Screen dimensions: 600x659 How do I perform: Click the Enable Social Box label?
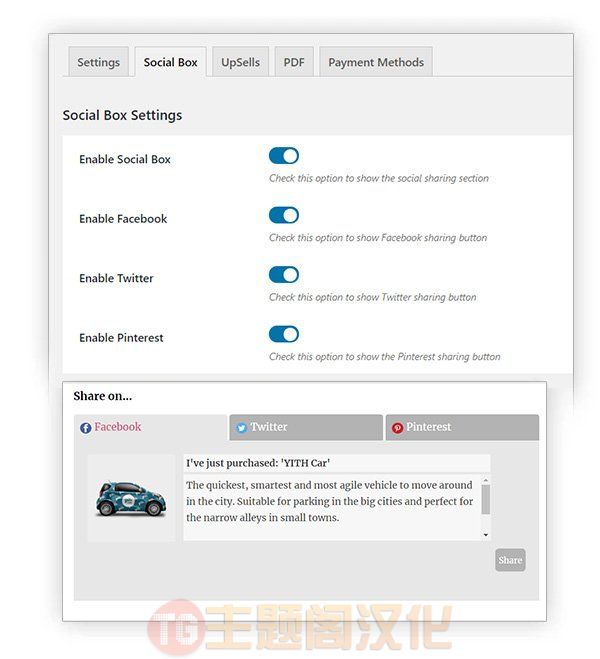[125, 159]
